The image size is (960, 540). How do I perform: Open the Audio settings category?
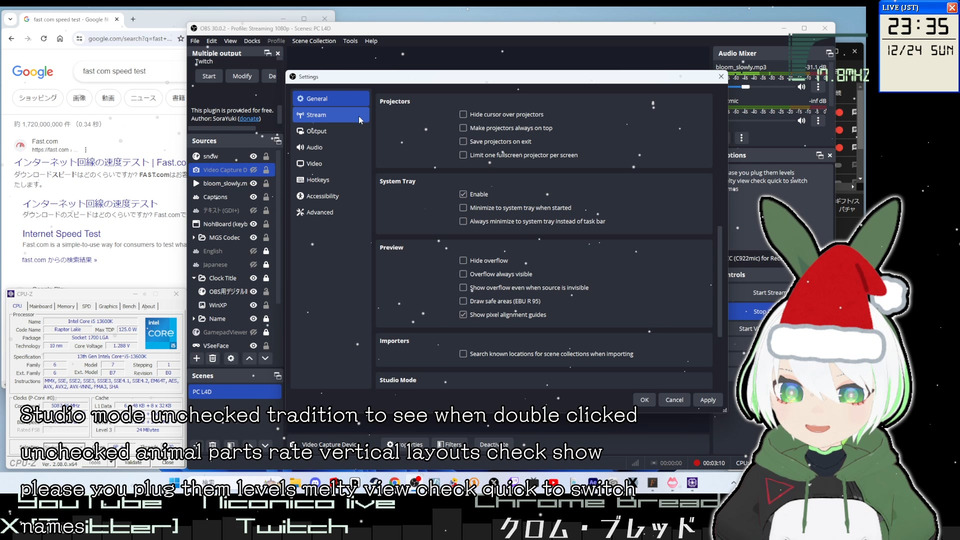(x=331, y=148)
